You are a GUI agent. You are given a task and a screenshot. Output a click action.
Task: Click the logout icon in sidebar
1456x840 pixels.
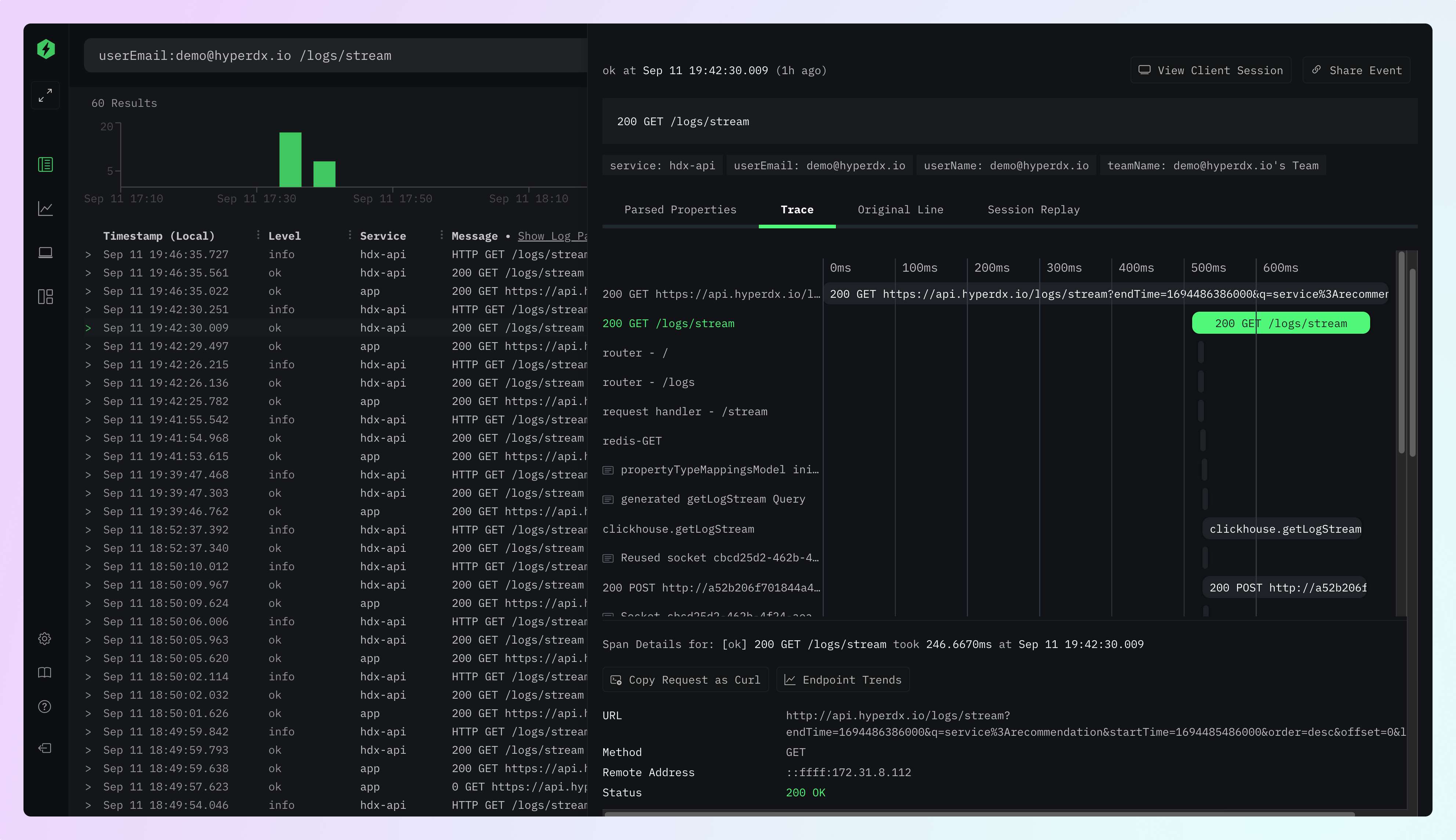(44, 748)
